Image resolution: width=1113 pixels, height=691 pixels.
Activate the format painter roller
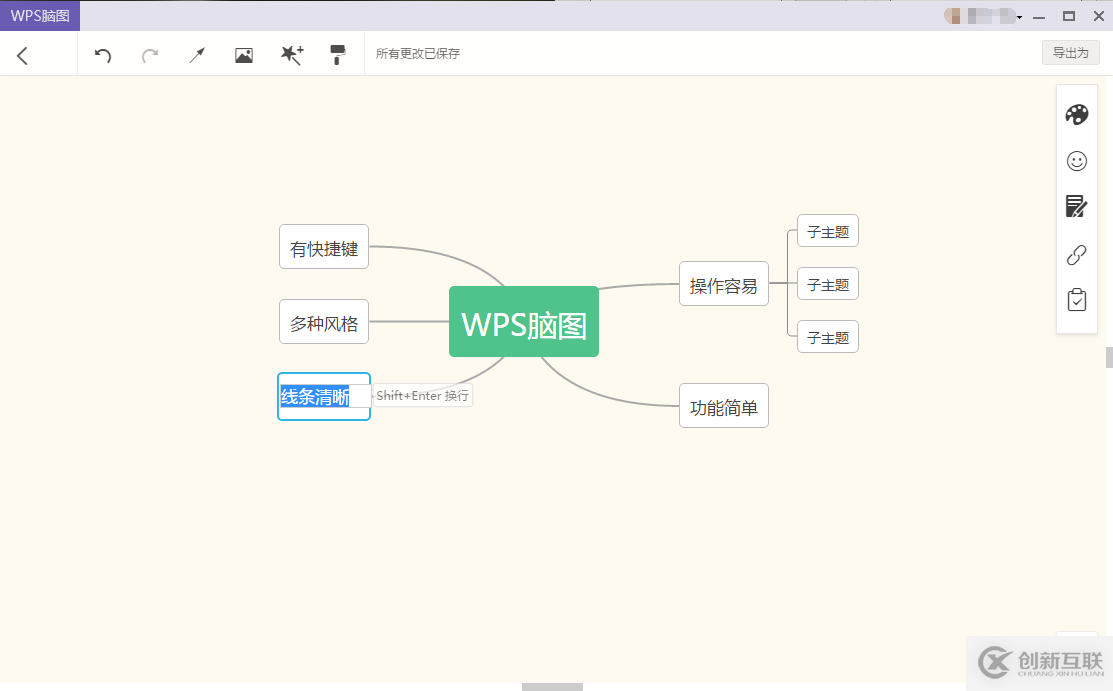point(338,55)
